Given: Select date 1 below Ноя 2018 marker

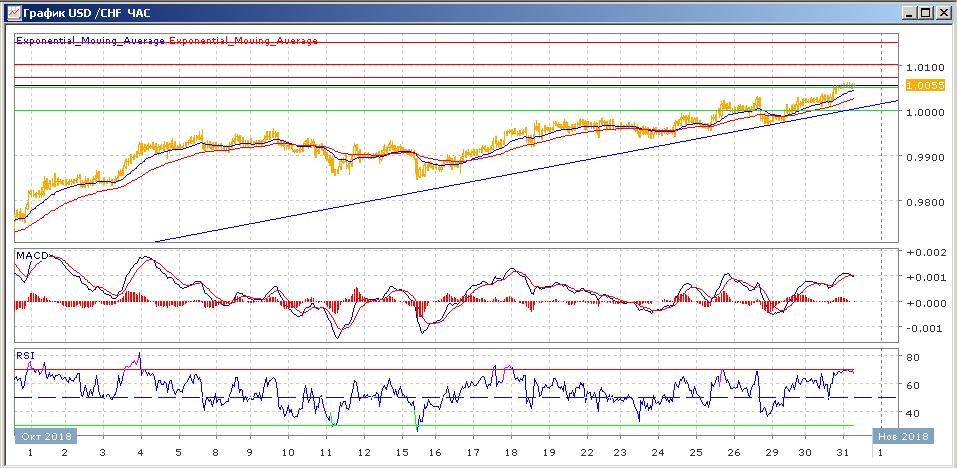Looking at the screenshot, I should click(x=879, y=453).
